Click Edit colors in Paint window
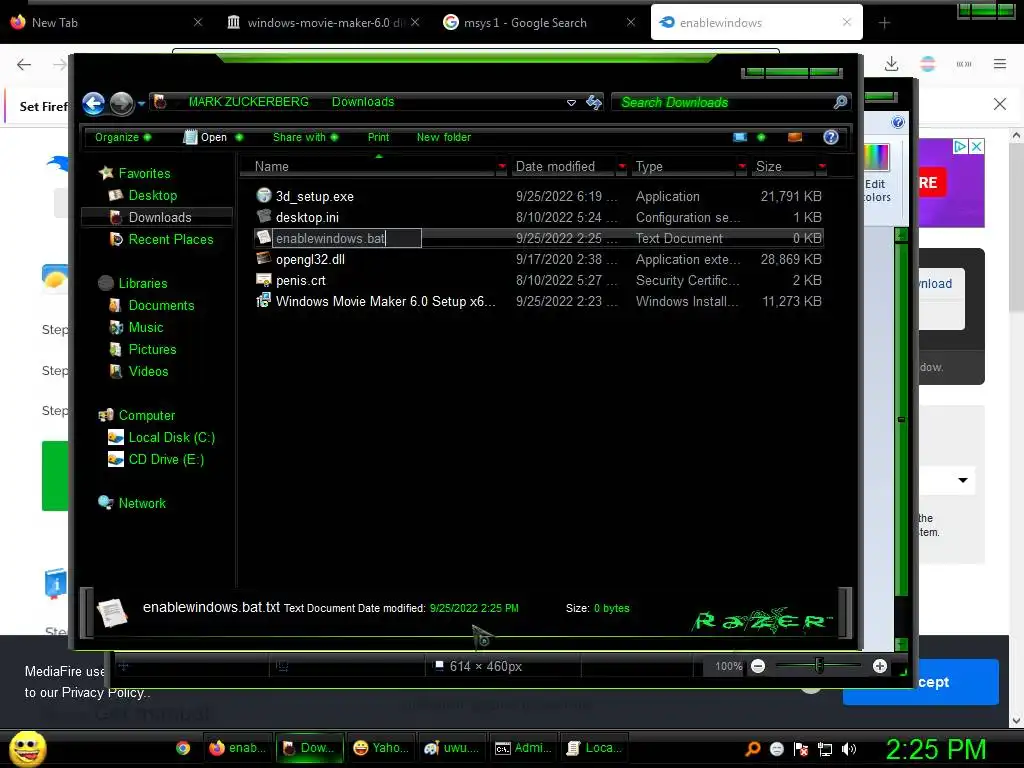Screen dimensions: 1024x768 click(x=876, y=175)
